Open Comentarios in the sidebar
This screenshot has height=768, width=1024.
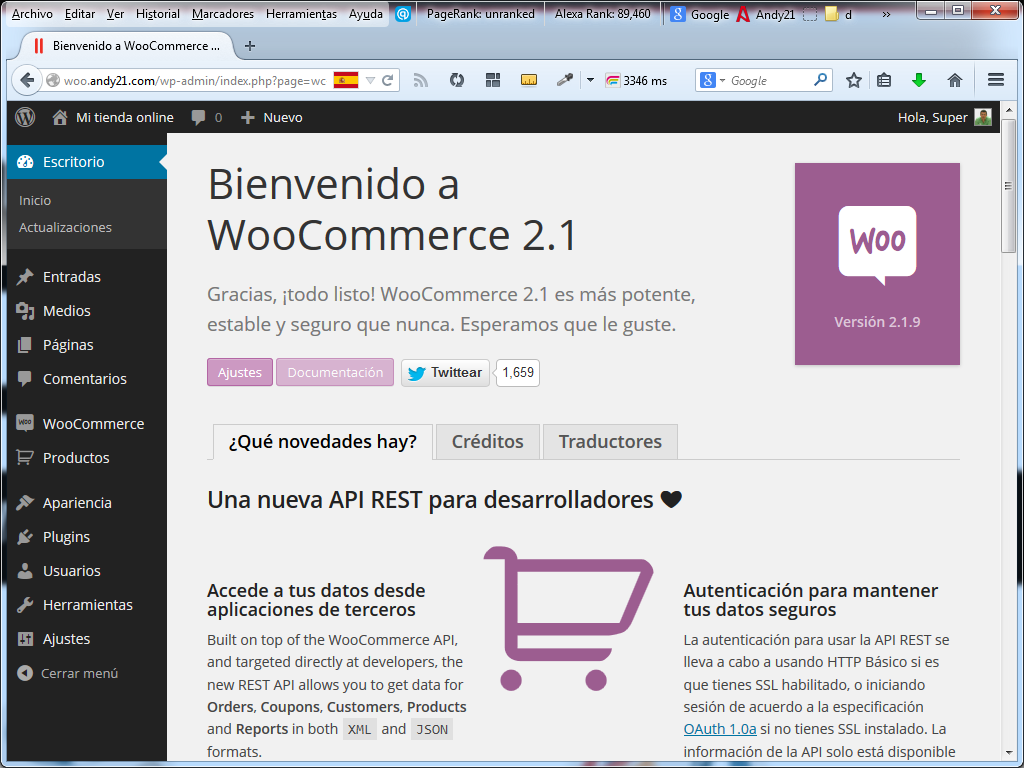(87, 379)
